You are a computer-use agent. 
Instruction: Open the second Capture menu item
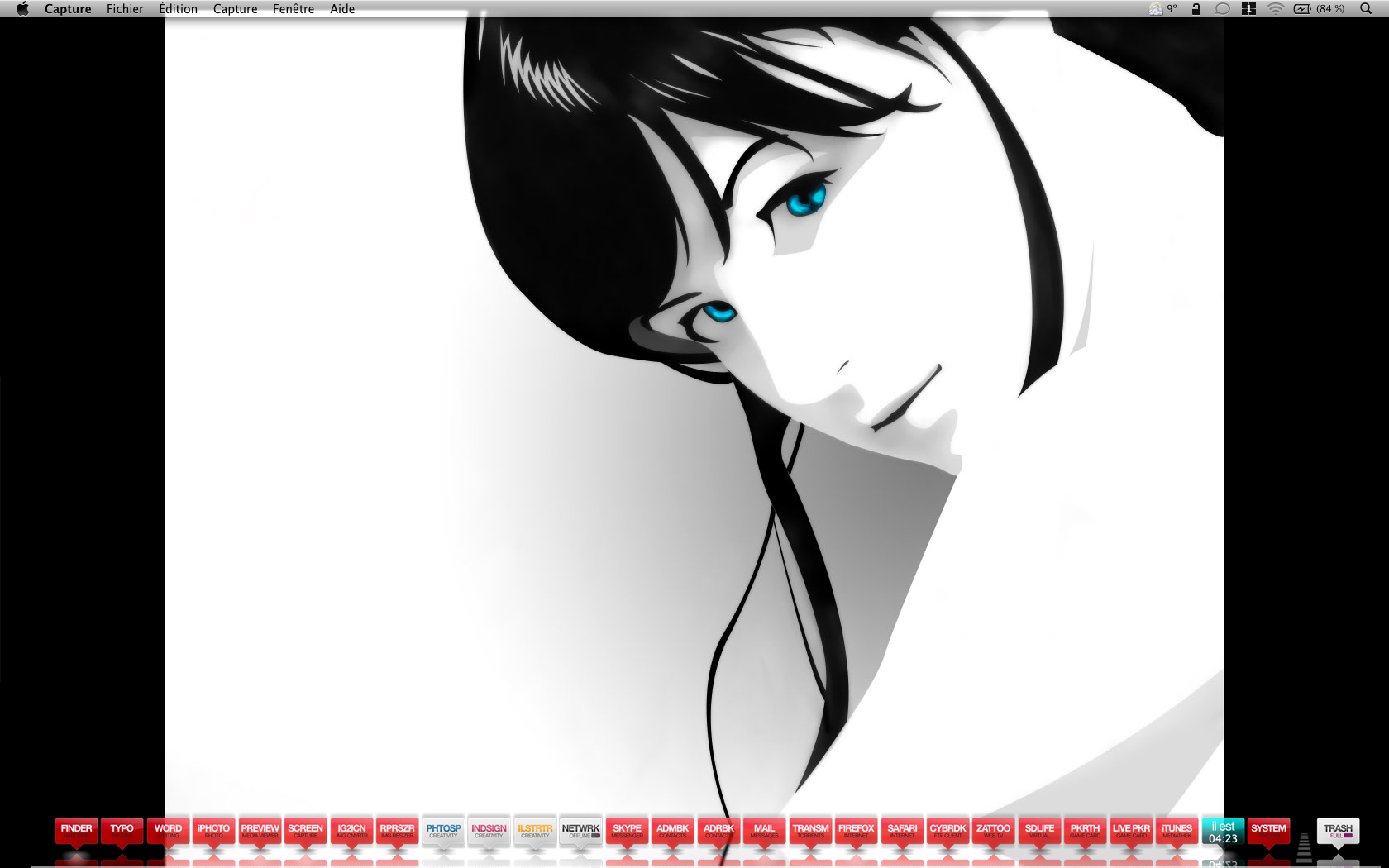(235, 9)
